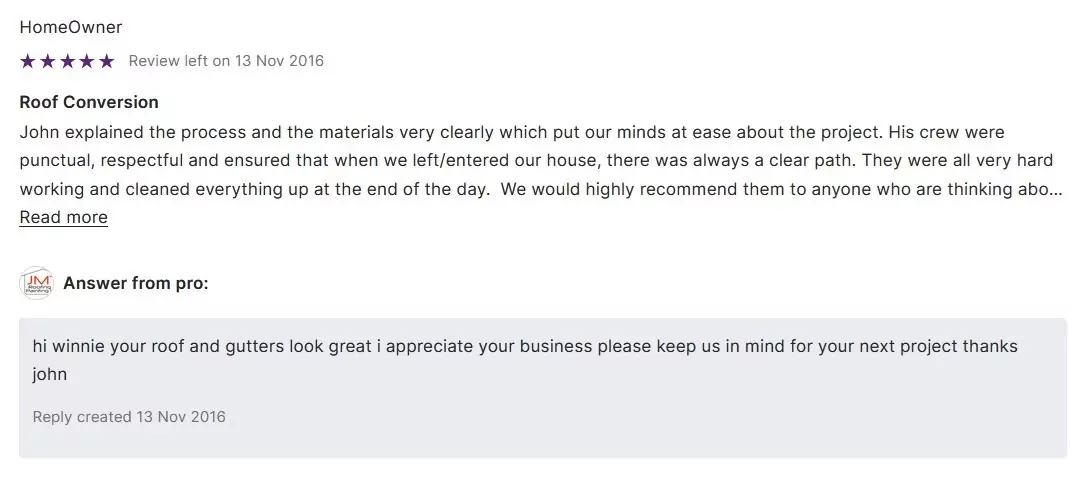
Task: Click the third purple rating star
Action: pos(67,61)
